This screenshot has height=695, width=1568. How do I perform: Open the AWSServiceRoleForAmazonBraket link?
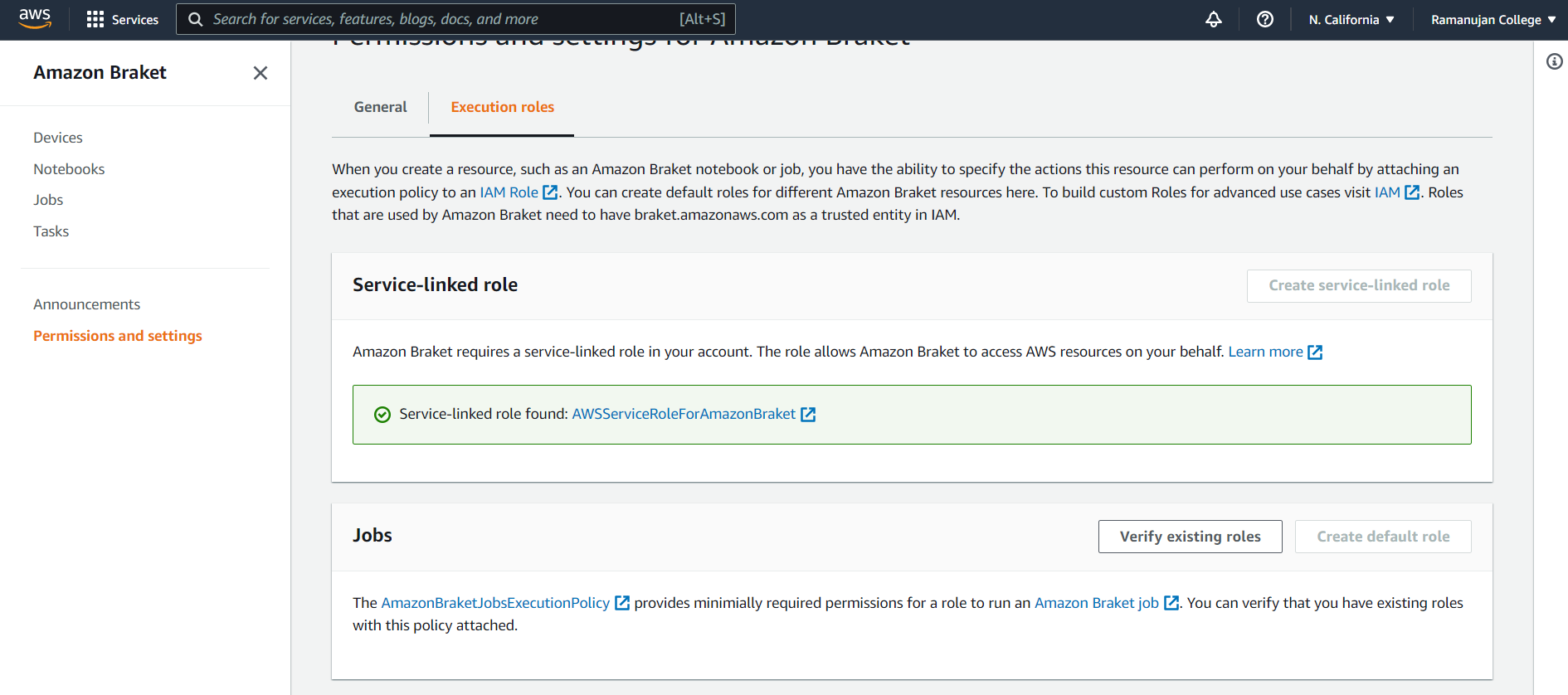point(684,414)
